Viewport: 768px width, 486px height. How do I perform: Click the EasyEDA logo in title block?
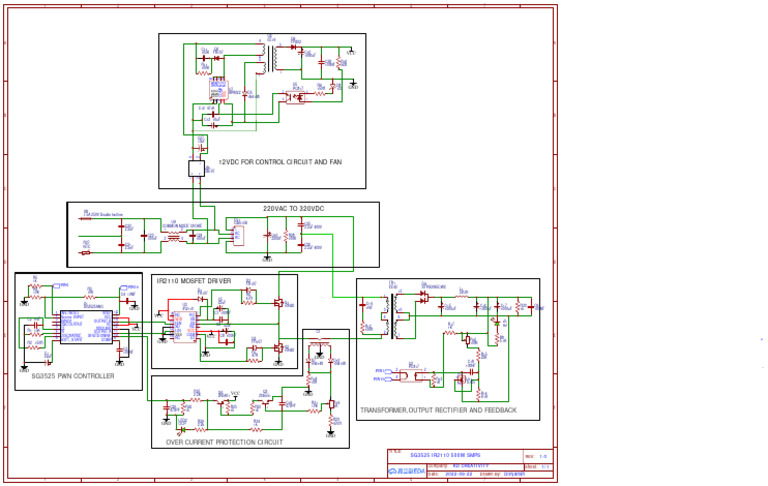[407, 471]
